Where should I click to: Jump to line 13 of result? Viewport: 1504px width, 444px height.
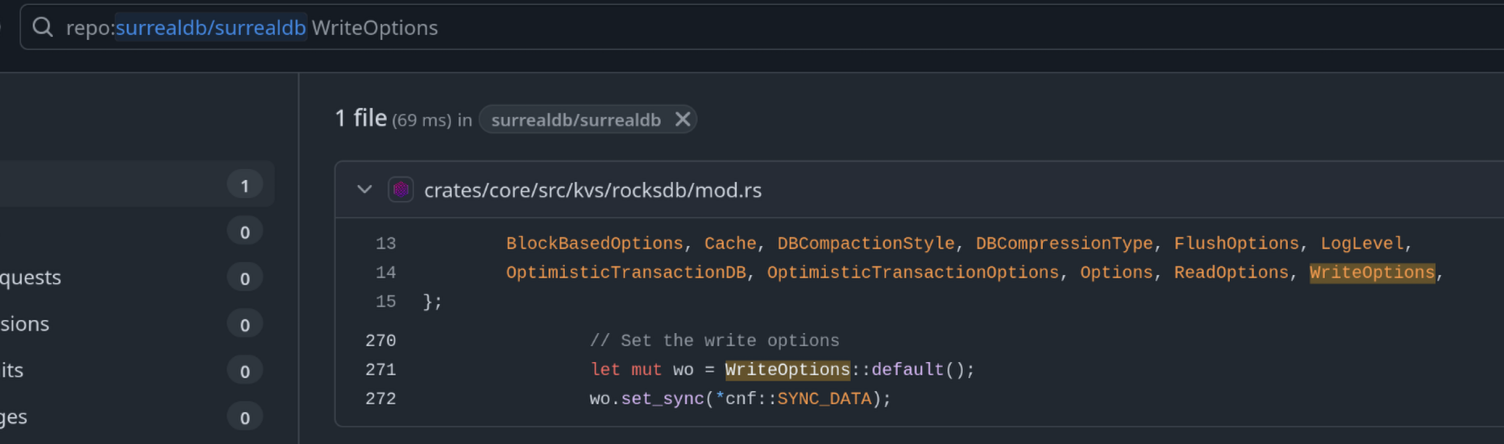pos(385,244)
